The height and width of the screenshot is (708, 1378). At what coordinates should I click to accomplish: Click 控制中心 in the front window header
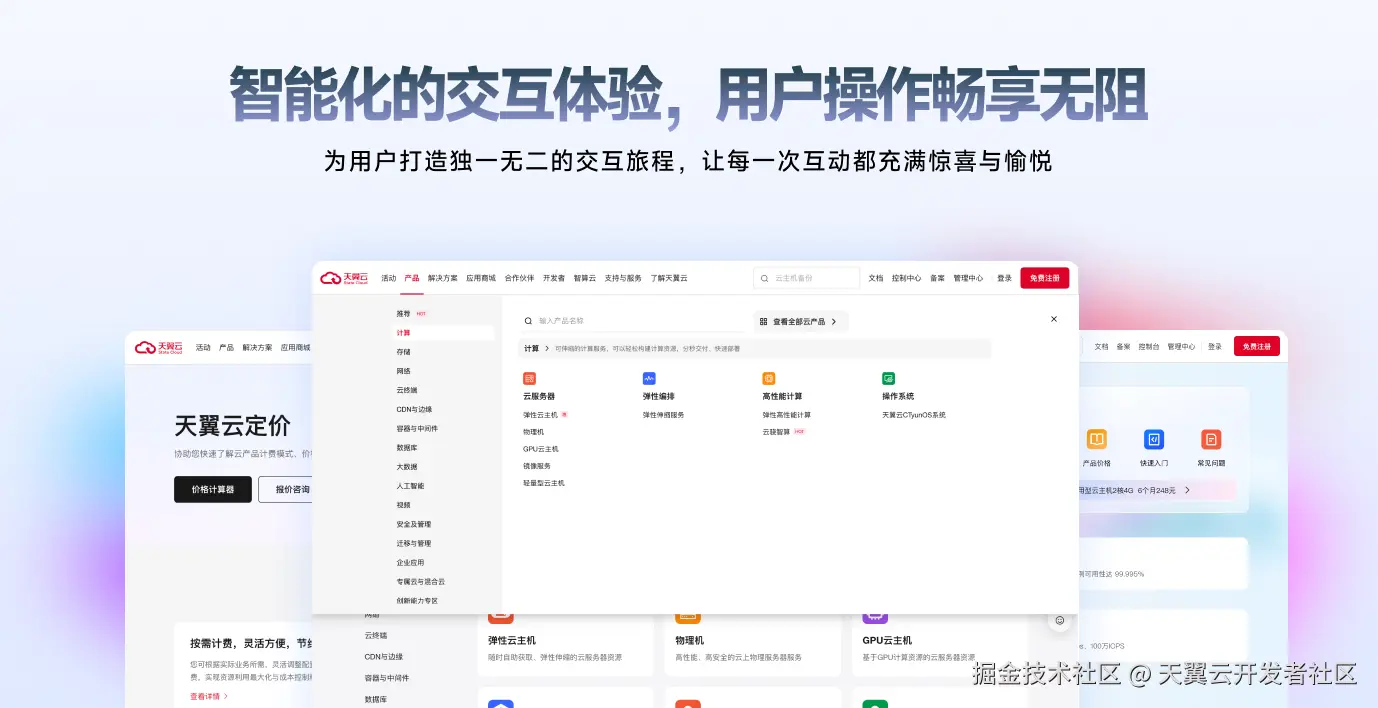click(x=907, y=278)
